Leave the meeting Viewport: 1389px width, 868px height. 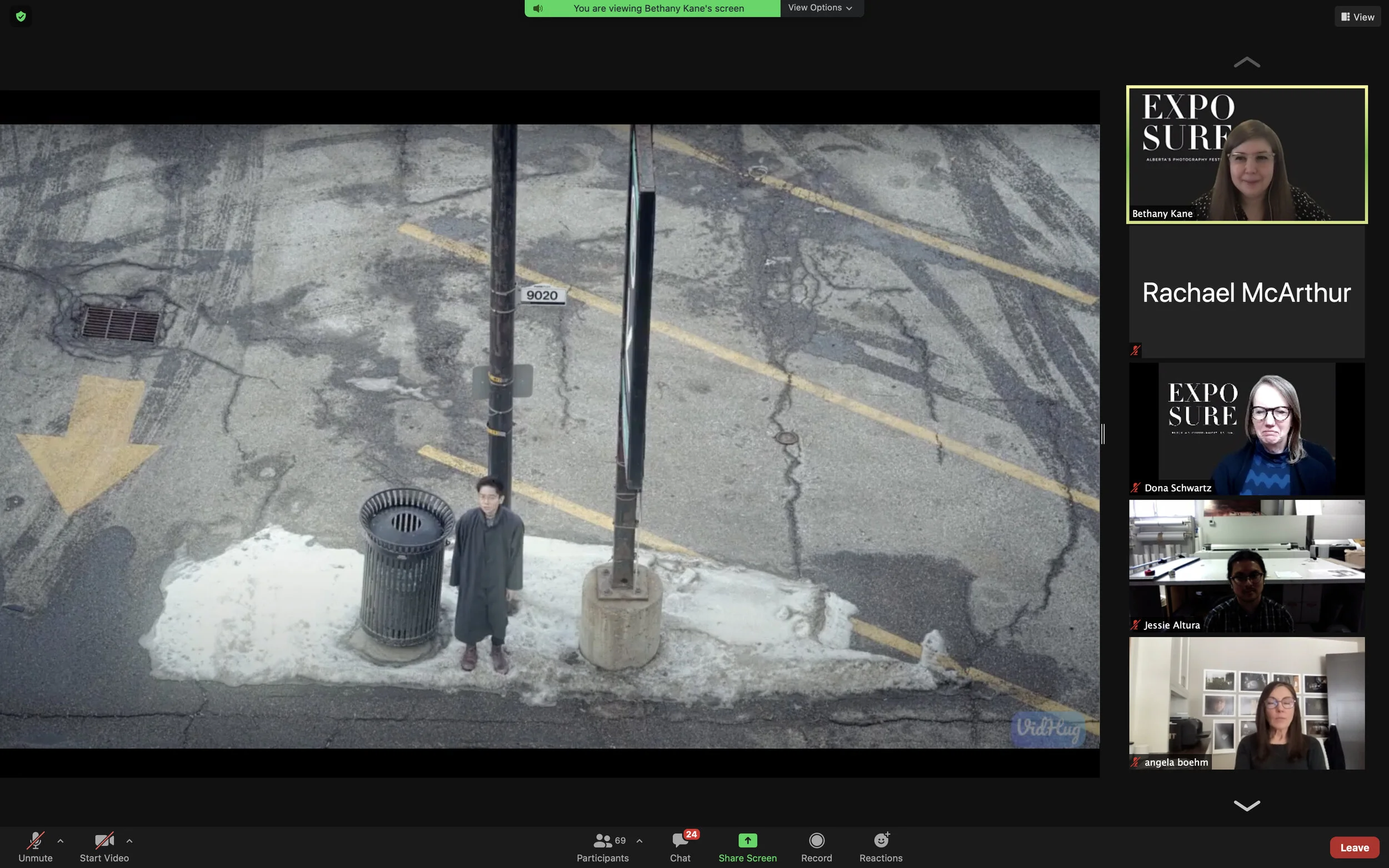click(x=1354, y=847)
